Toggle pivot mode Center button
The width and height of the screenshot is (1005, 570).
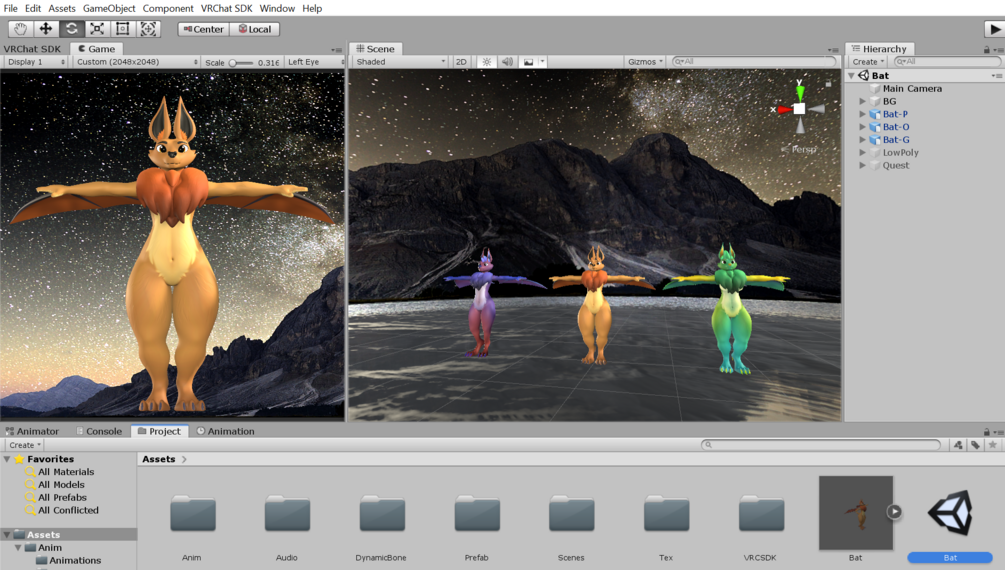coord(203,29)
